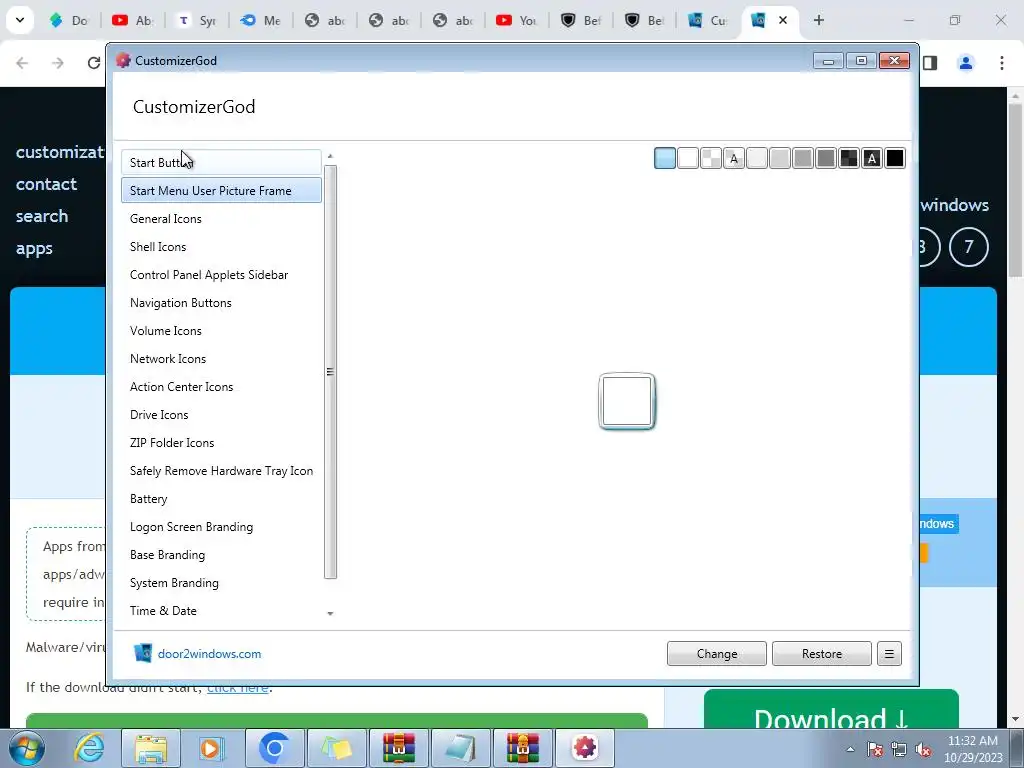Select the ZIP Folder Icons entry

tap(221, 443)
